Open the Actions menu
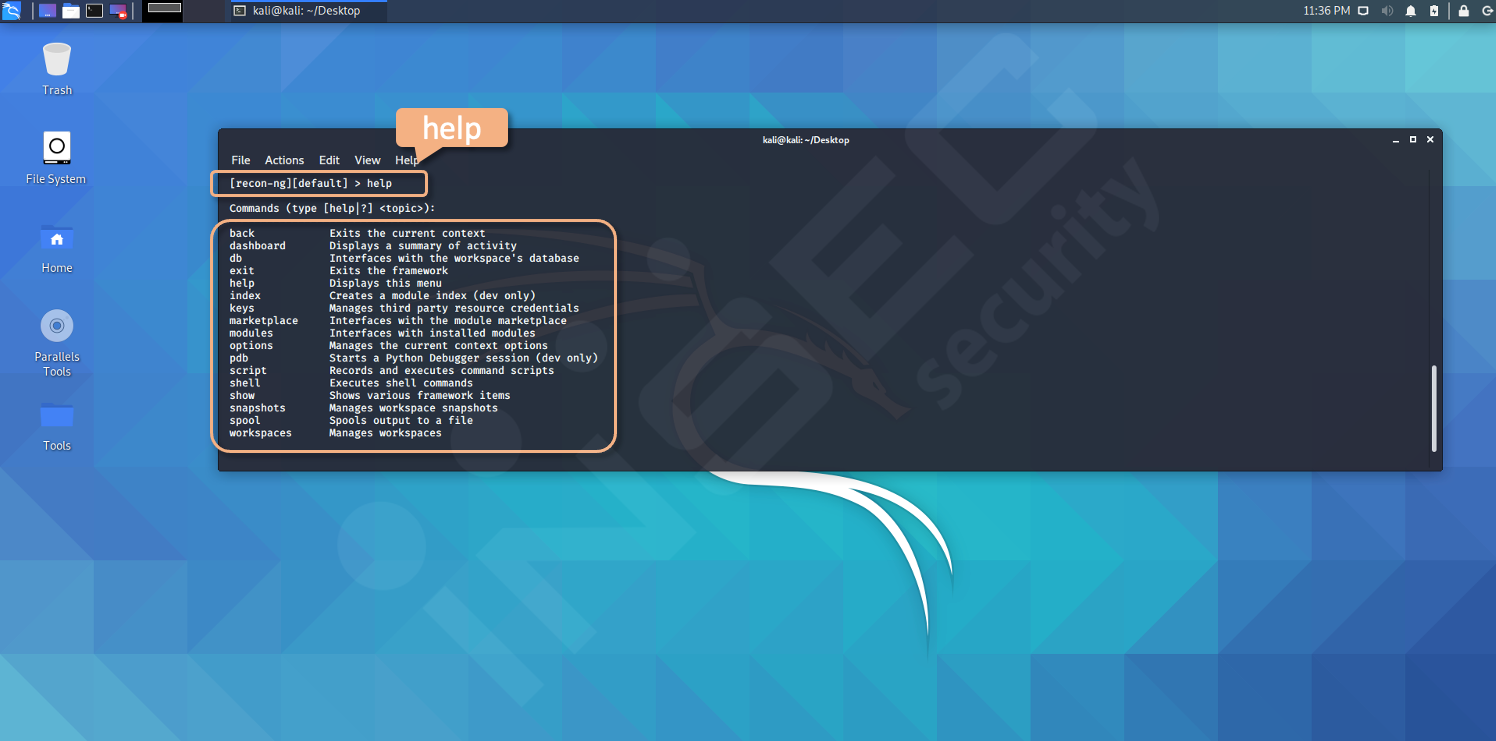 pyautogui.click(x=284, y=160)
